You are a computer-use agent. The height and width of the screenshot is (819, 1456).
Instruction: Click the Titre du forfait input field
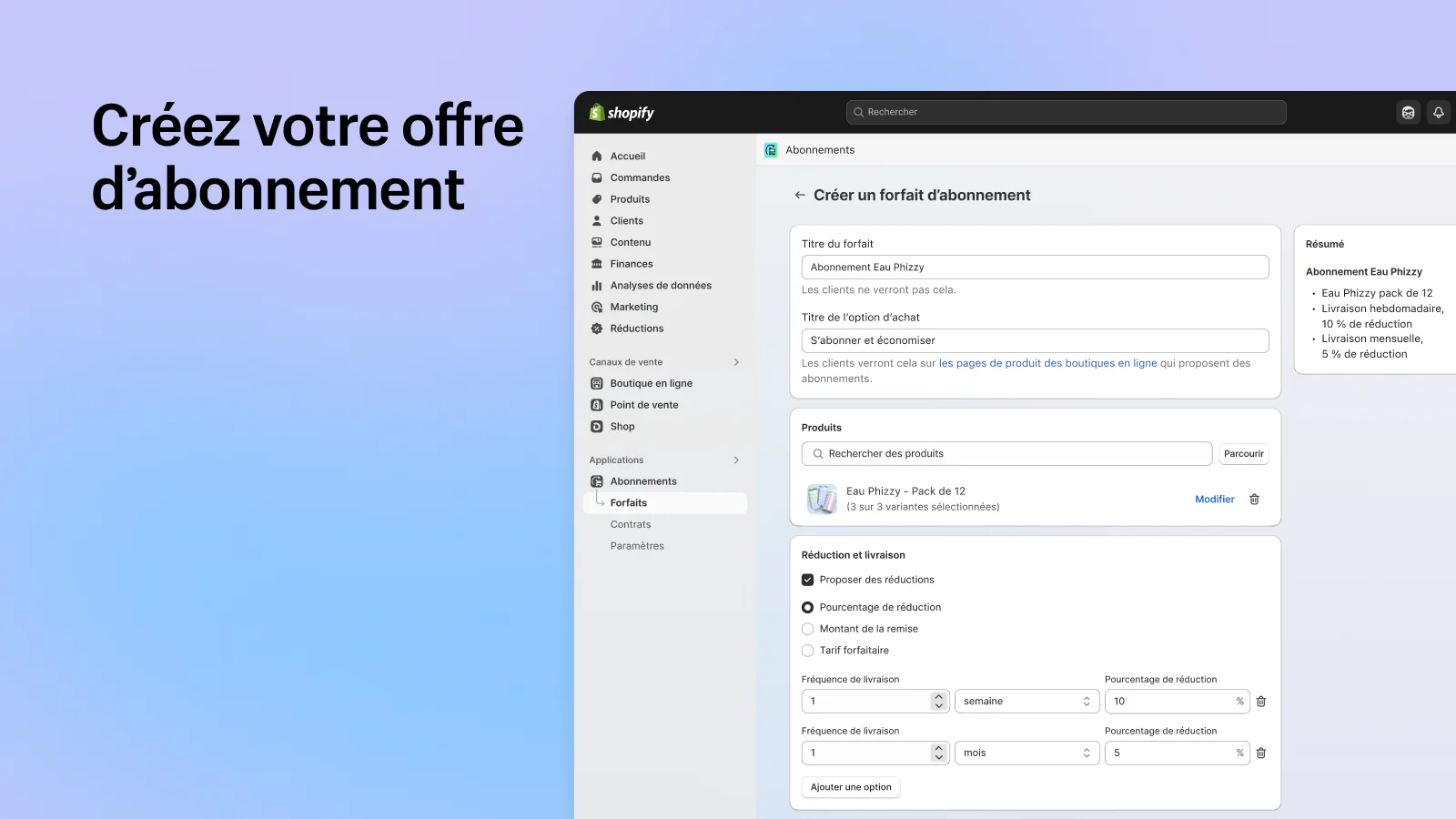[x=1035, y=268]
